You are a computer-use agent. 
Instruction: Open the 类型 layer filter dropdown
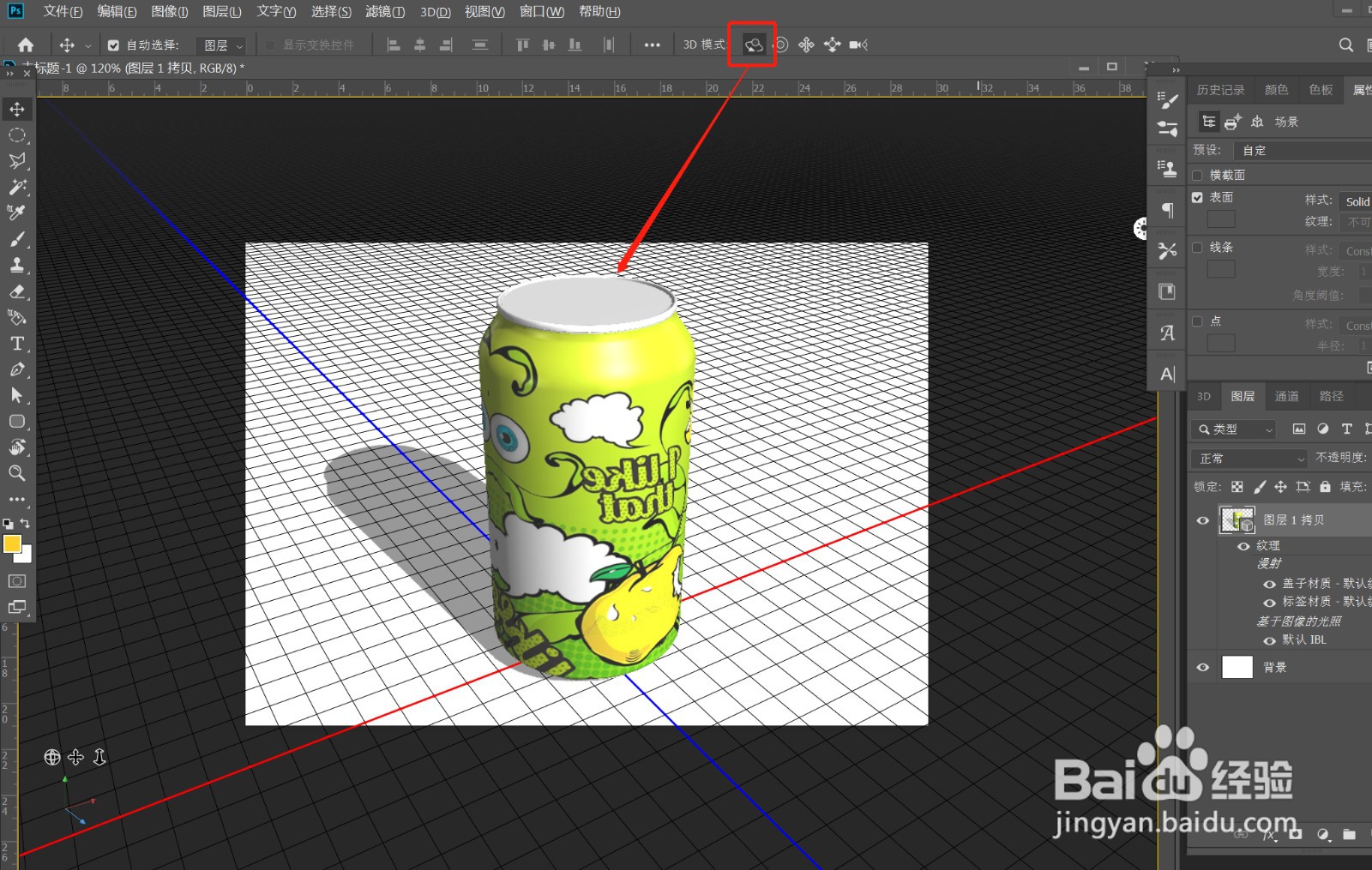1235,429
